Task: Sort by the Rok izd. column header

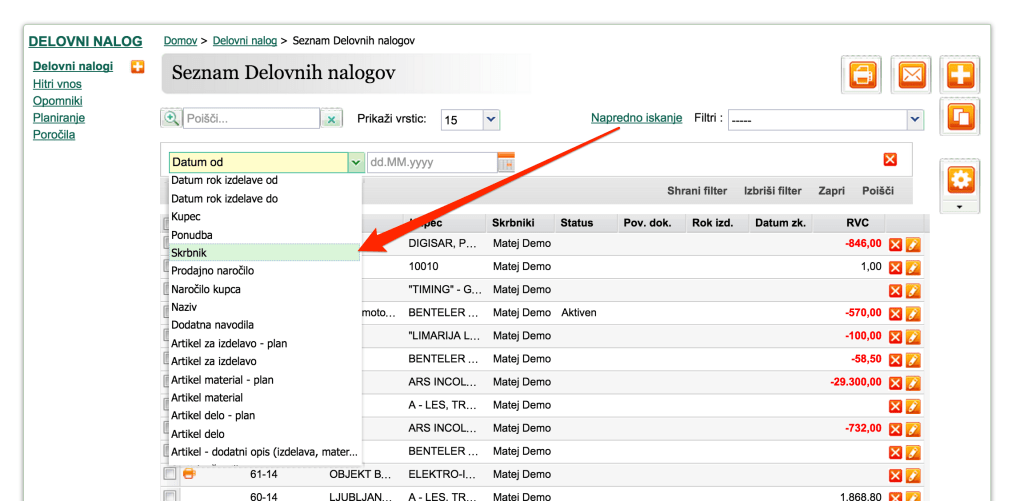Action: 712,223
